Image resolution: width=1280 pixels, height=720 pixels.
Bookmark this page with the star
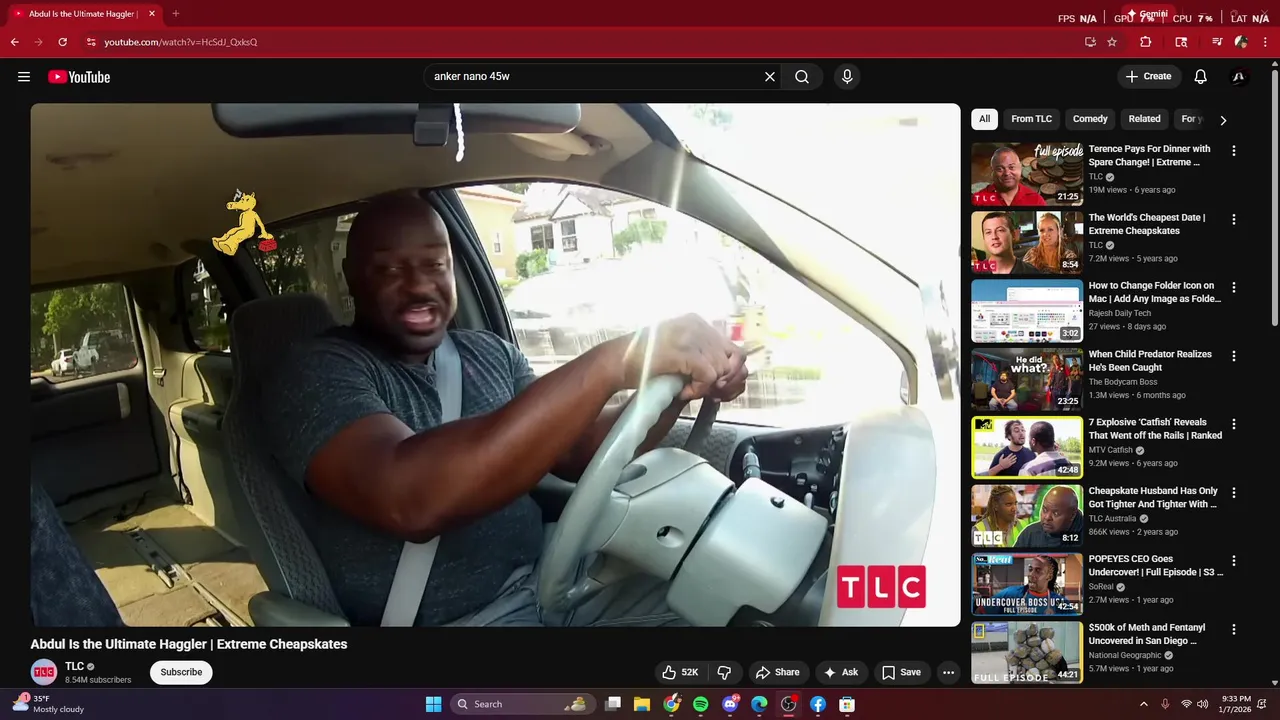tap(1112, 42)
